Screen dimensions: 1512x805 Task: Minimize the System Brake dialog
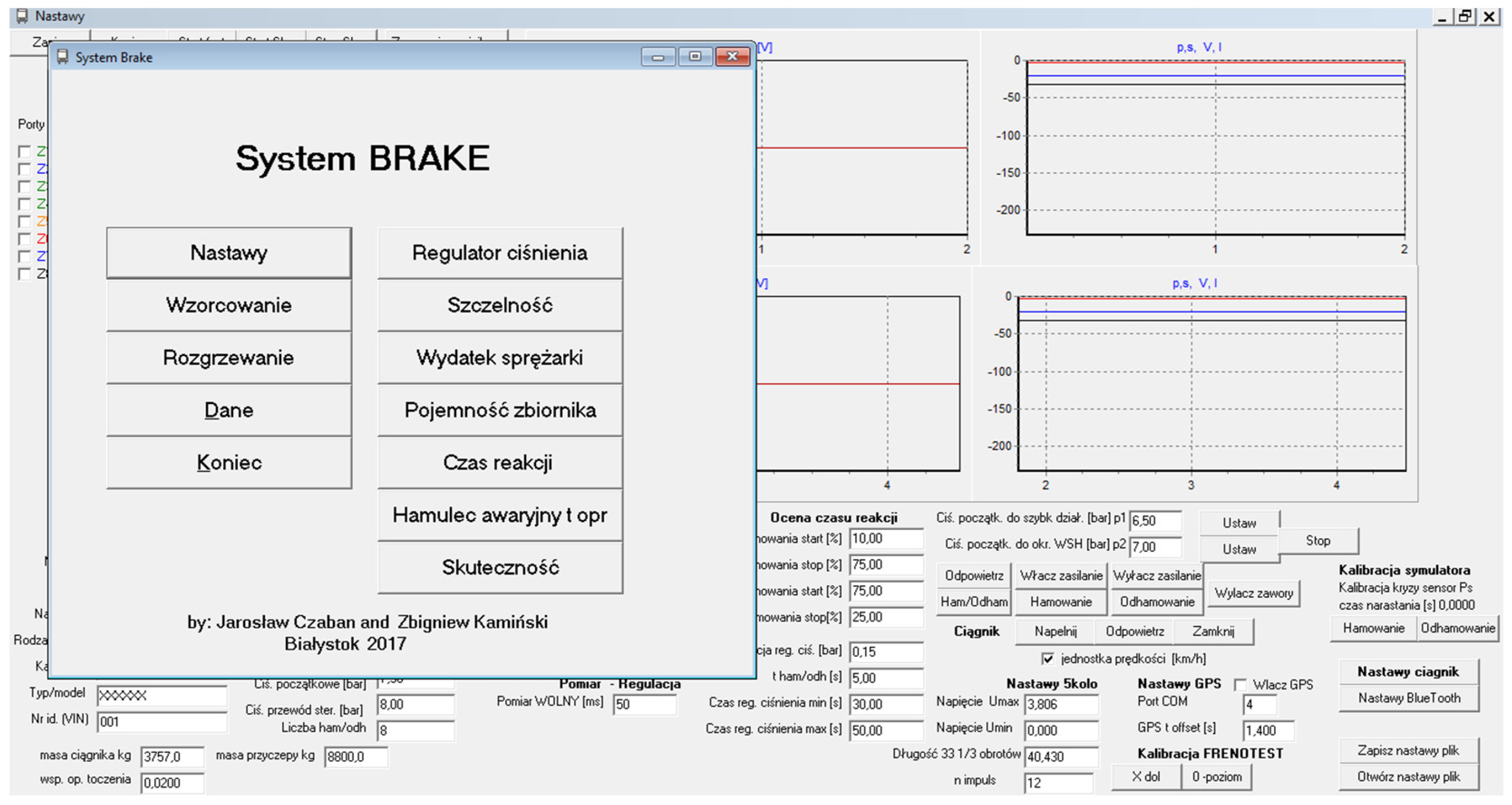pyautogui.click(x=658, y=57)
